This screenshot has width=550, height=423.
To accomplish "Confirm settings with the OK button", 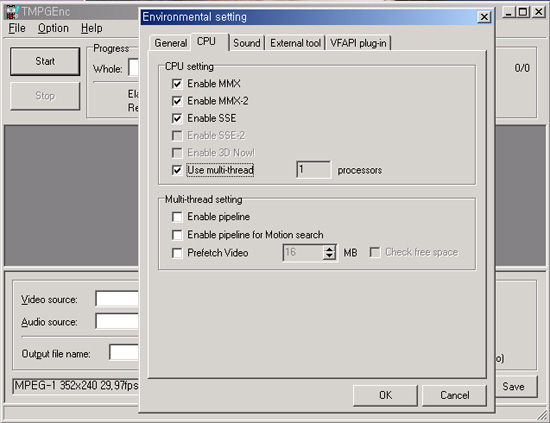I will coord(385,395).
